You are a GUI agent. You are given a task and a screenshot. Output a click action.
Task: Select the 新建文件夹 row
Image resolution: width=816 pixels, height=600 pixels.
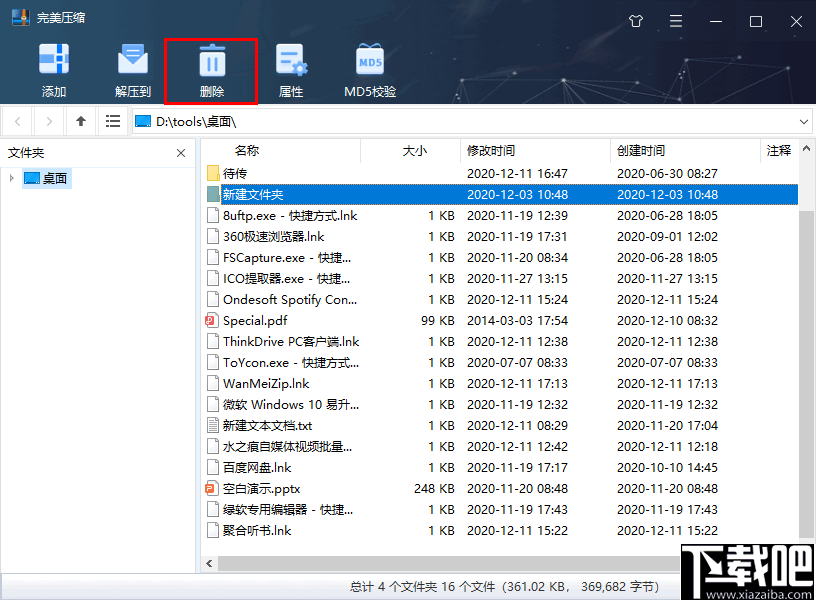tap(502, 195)
